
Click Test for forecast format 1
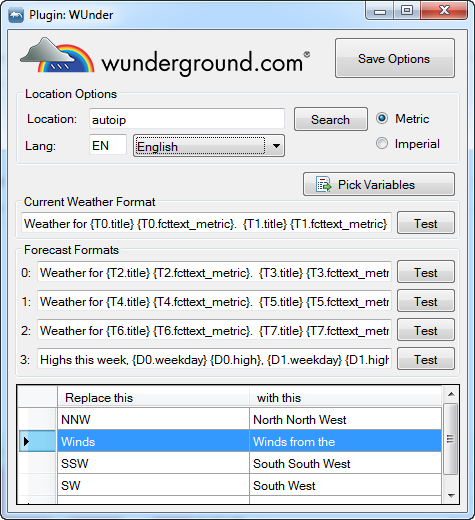point(426,301)
